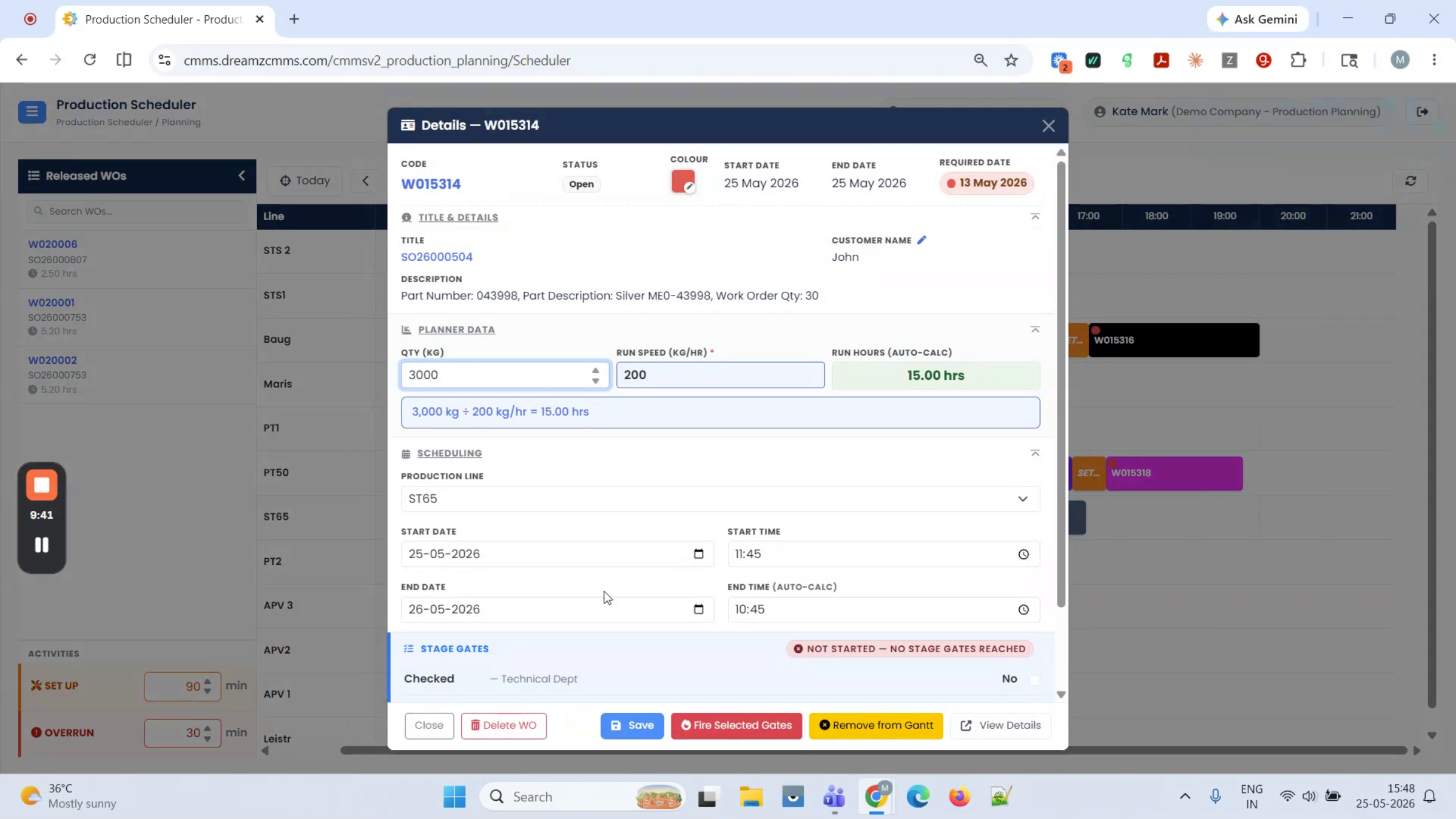
Task: Open browser extensions puzzle icon
Action: (1298, 60)
